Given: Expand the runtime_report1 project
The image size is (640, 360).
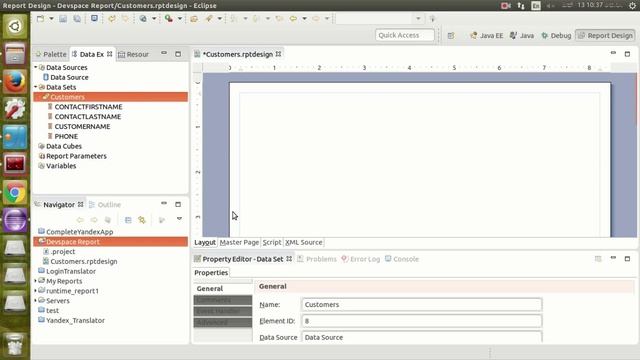Looking at the screenshot, I should click(x=36, y=291).
